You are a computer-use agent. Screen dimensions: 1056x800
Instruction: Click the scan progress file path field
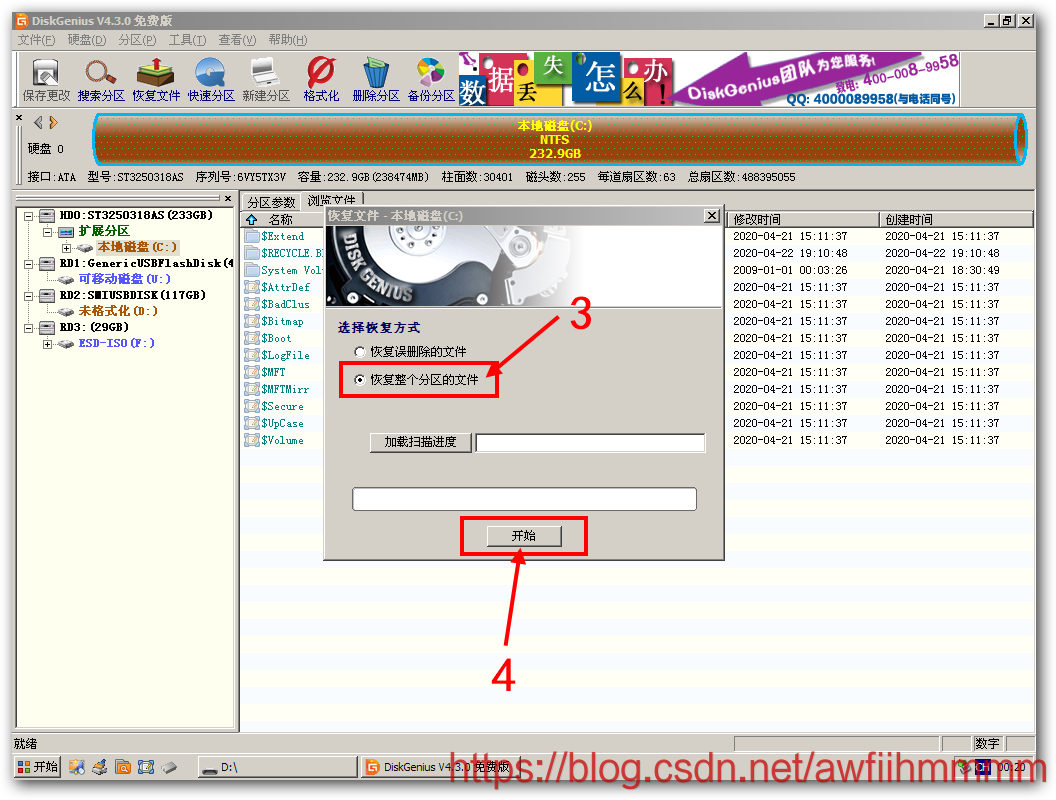click(590, 442)
